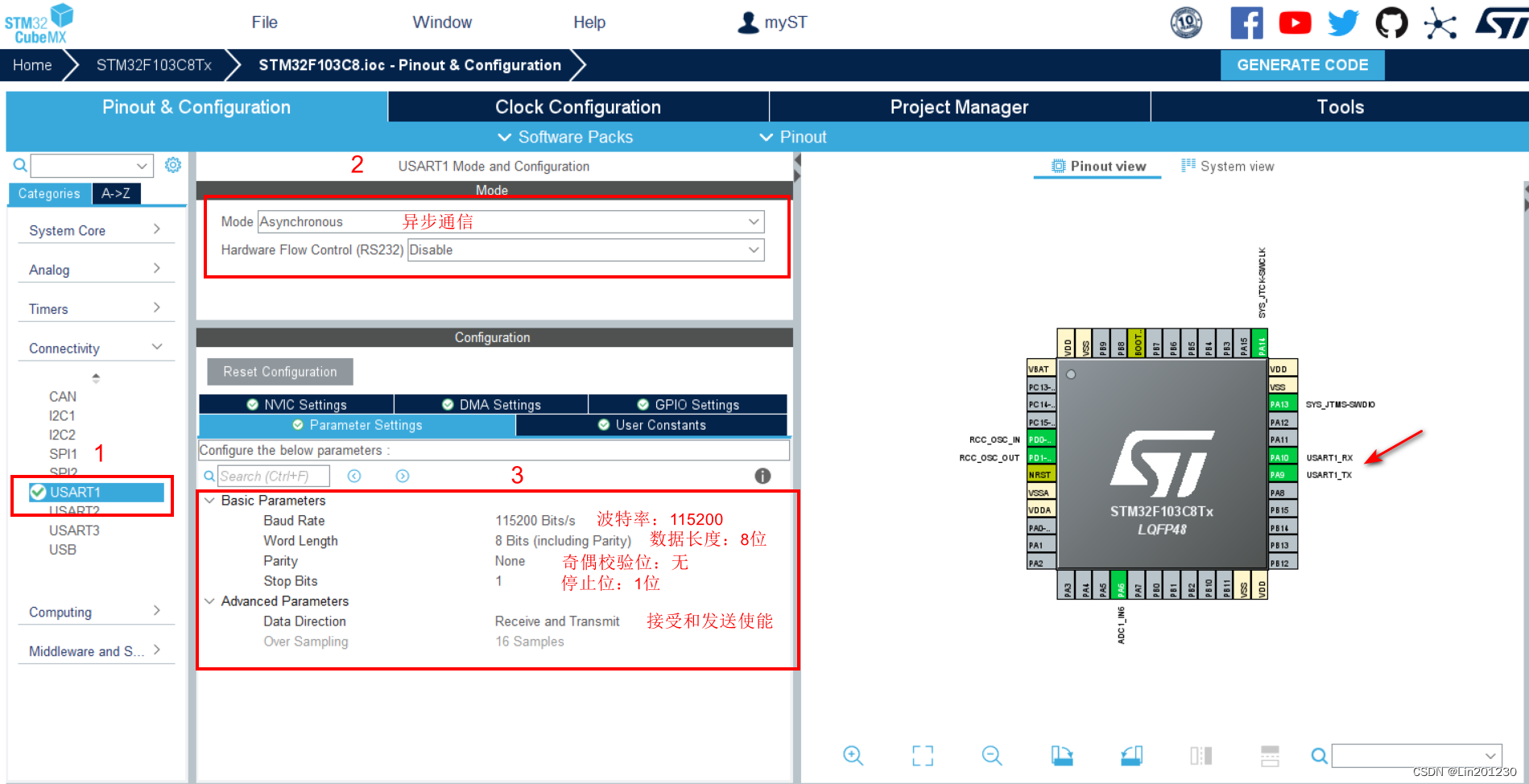Switch to System view
The height and width of the screenshot is (784, 1529).
tap(1228, 166)
